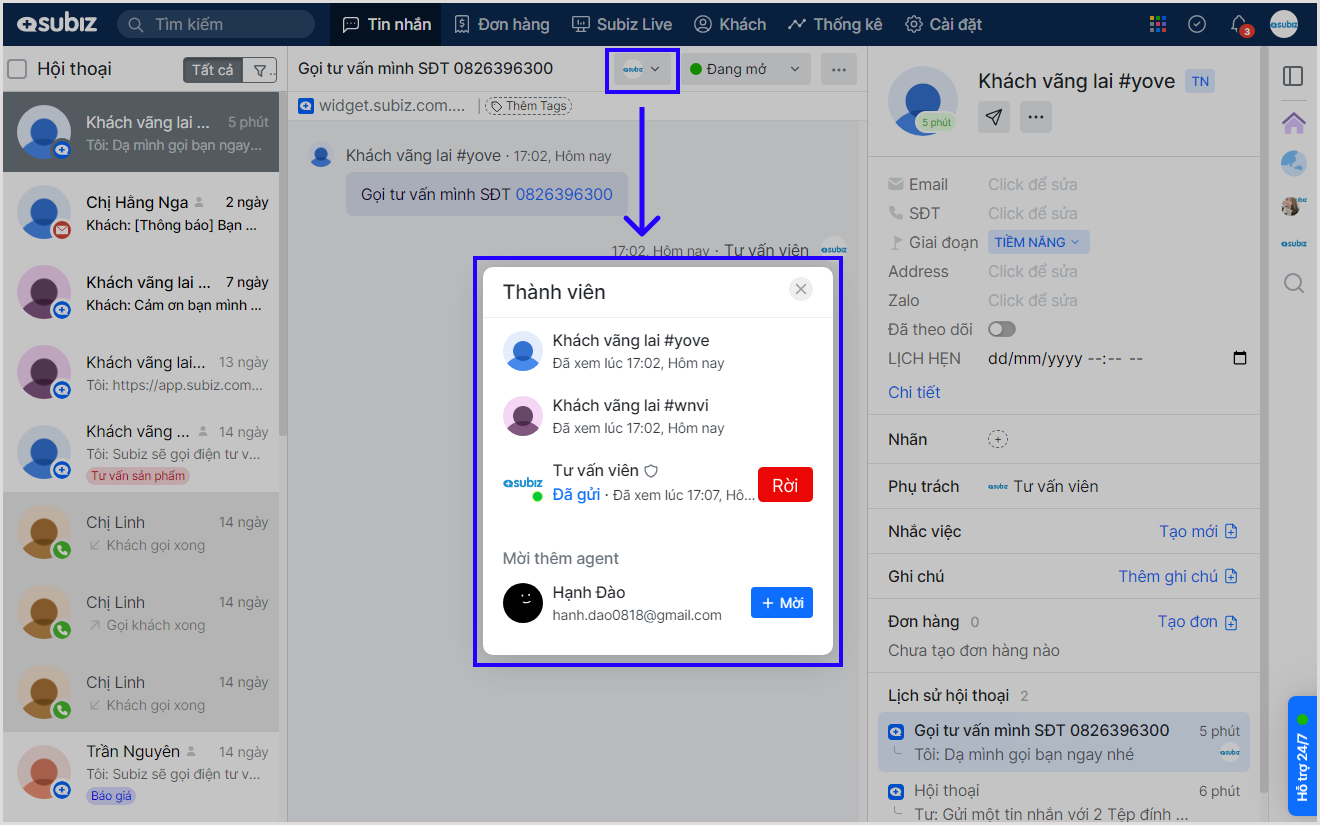Click the notification bell icon
The height and width of the screenshot is (825, 1320).
tap(1239, 24)
